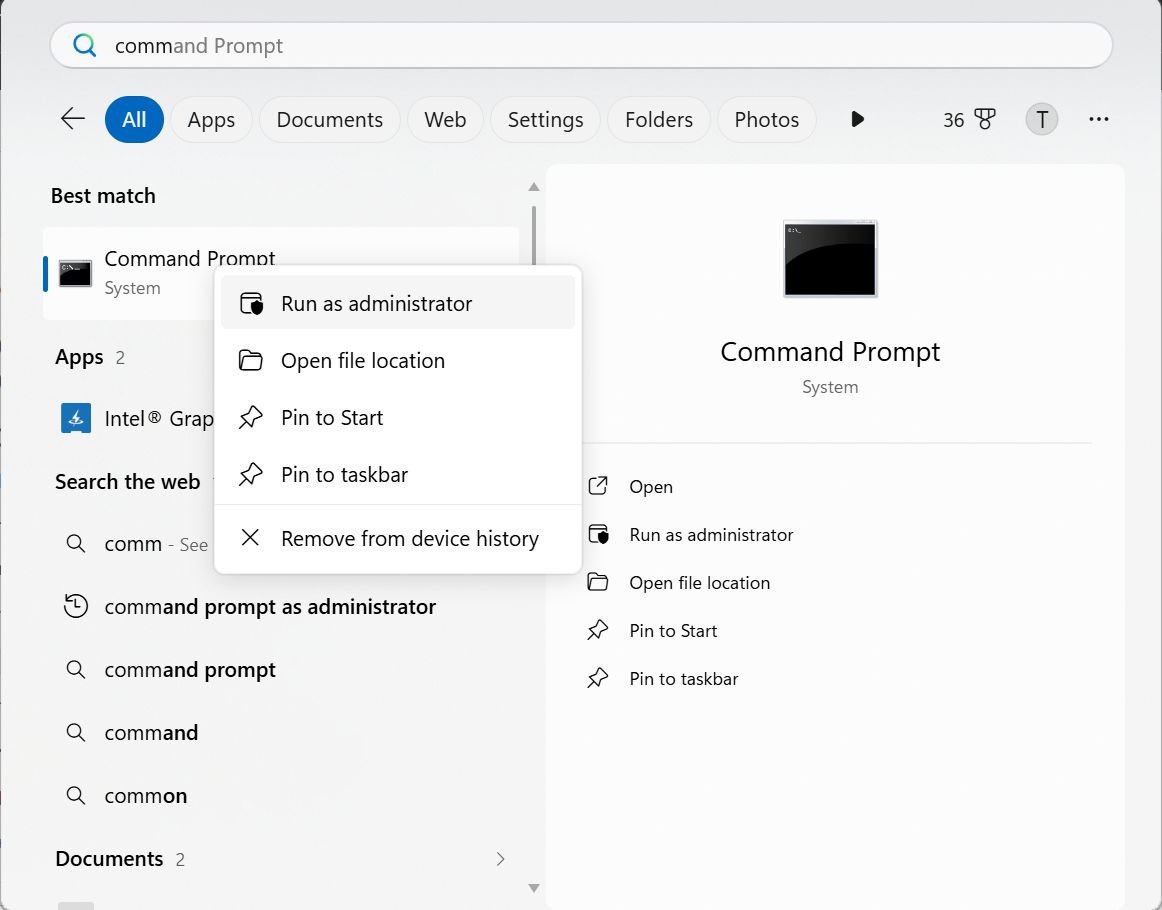Click folder icon in right pane Open file location
This screenshot has width=1162, height=910.
[x=598, y=582]
